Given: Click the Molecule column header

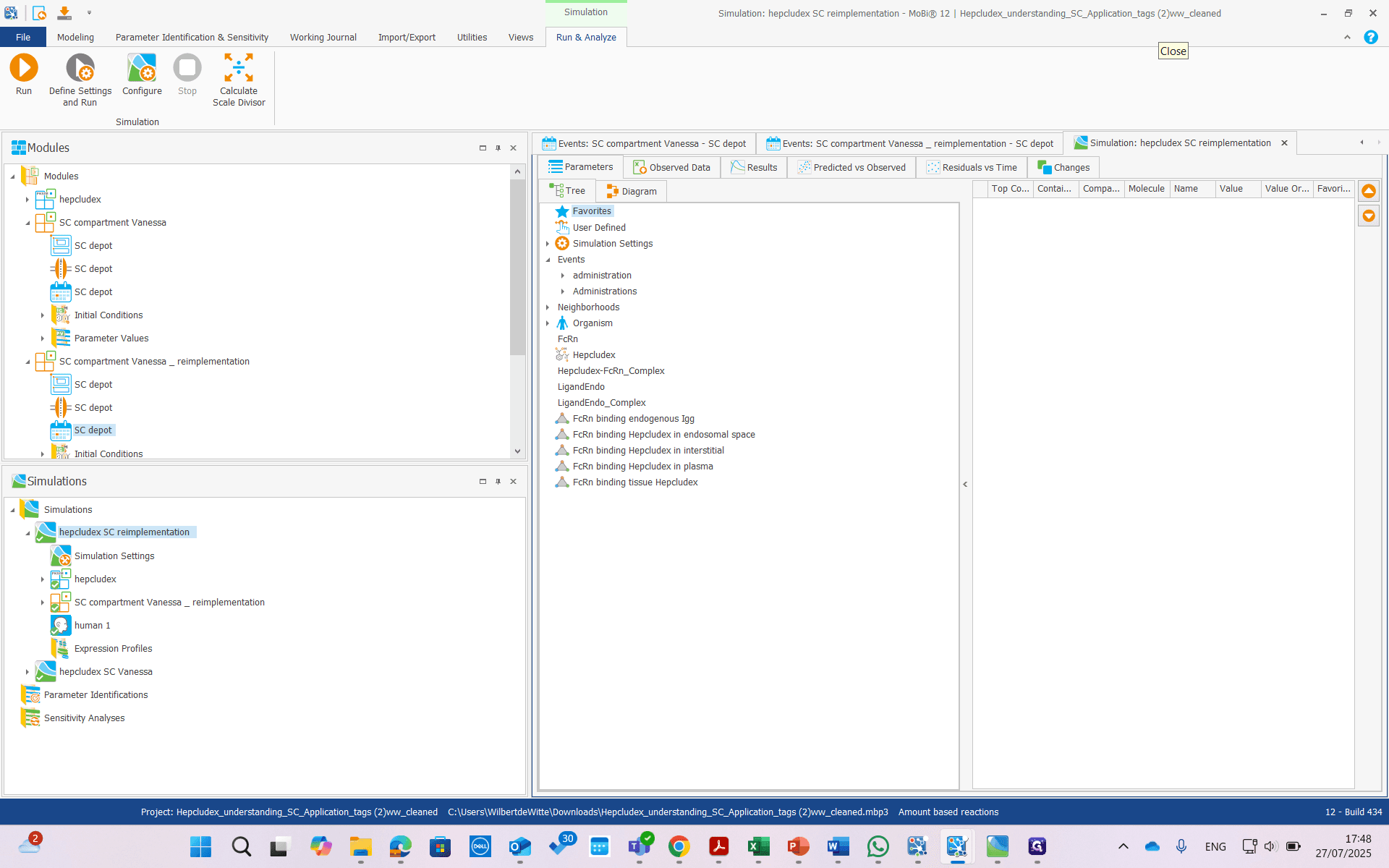Looking at the screenshot, I should point(1147,189).
